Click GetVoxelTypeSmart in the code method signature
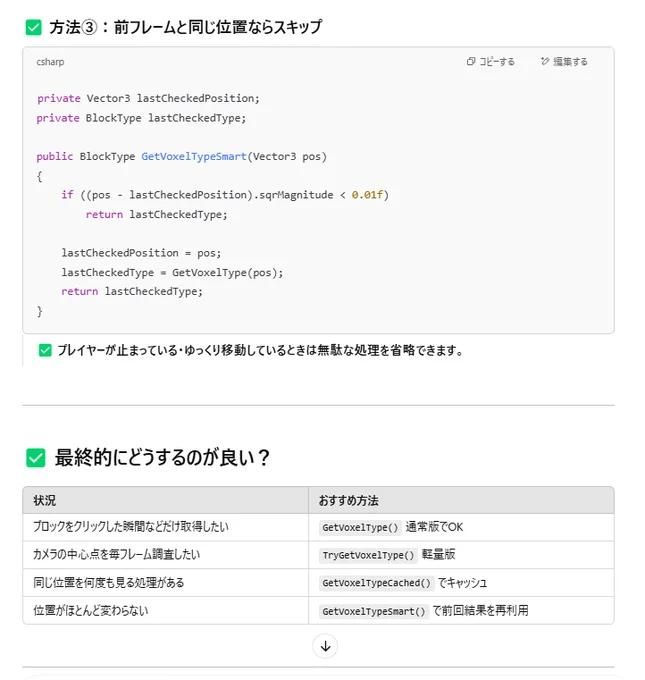645x680 pixels. [x=194, y=157]
